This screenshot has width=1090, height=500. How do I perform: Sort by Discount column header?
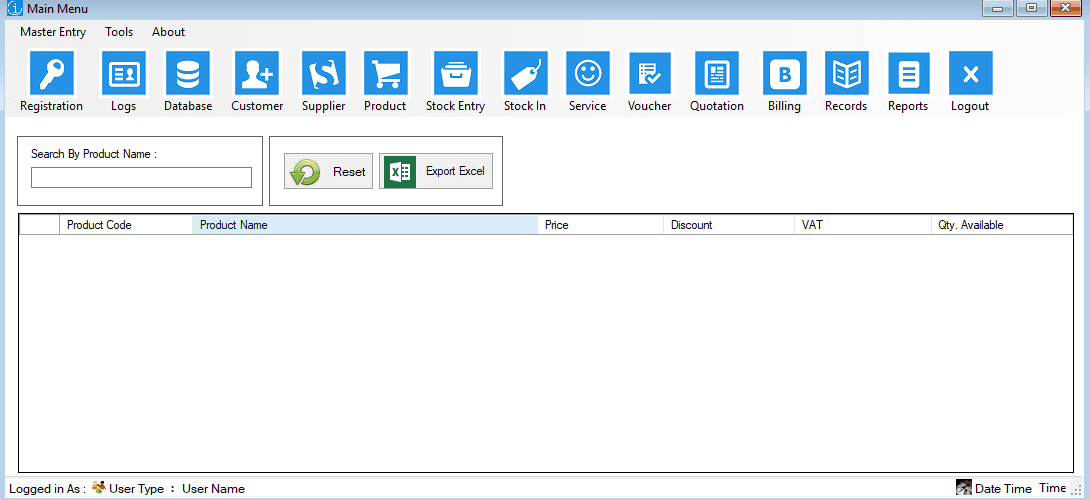pyautogui.click(x=729, y=225)
